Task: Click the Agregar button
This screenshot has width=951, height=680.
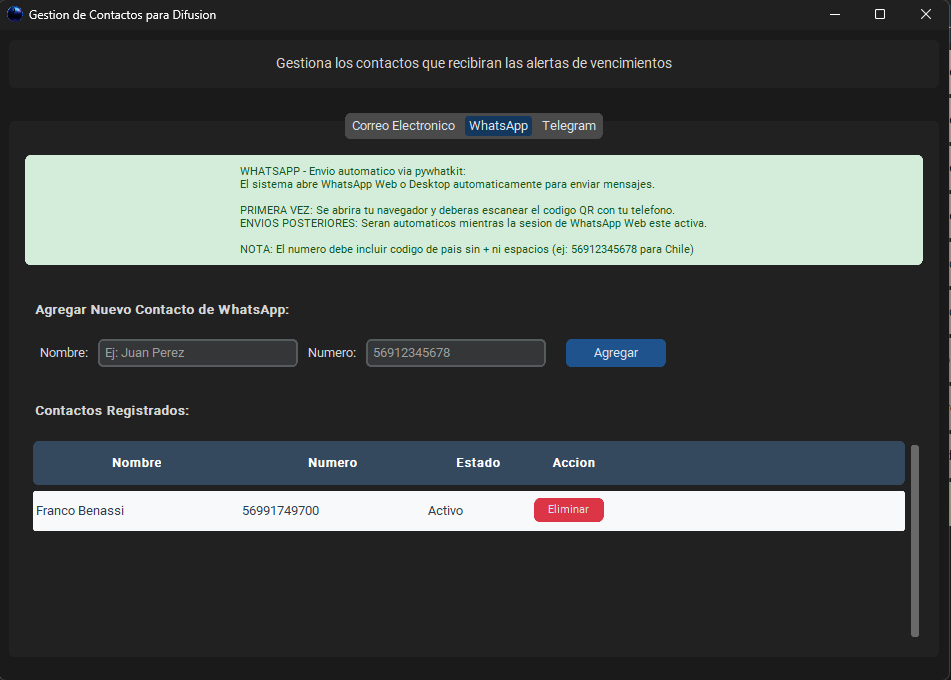Action: point(616,353)
